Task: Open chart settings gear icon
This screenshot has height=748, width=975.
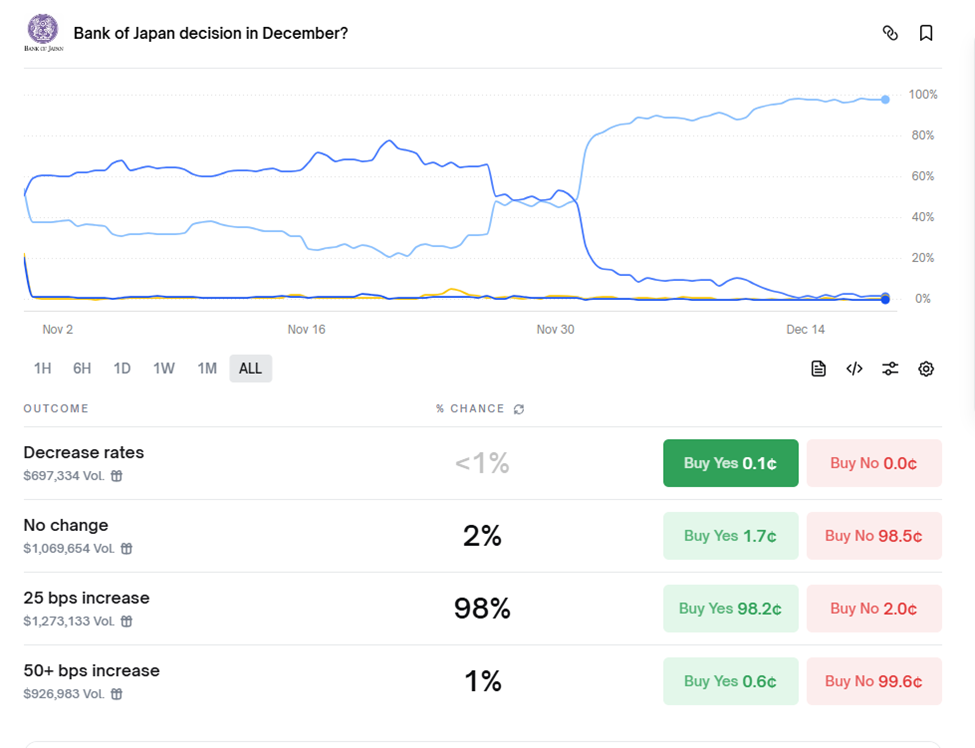Action: click(926, 369)
